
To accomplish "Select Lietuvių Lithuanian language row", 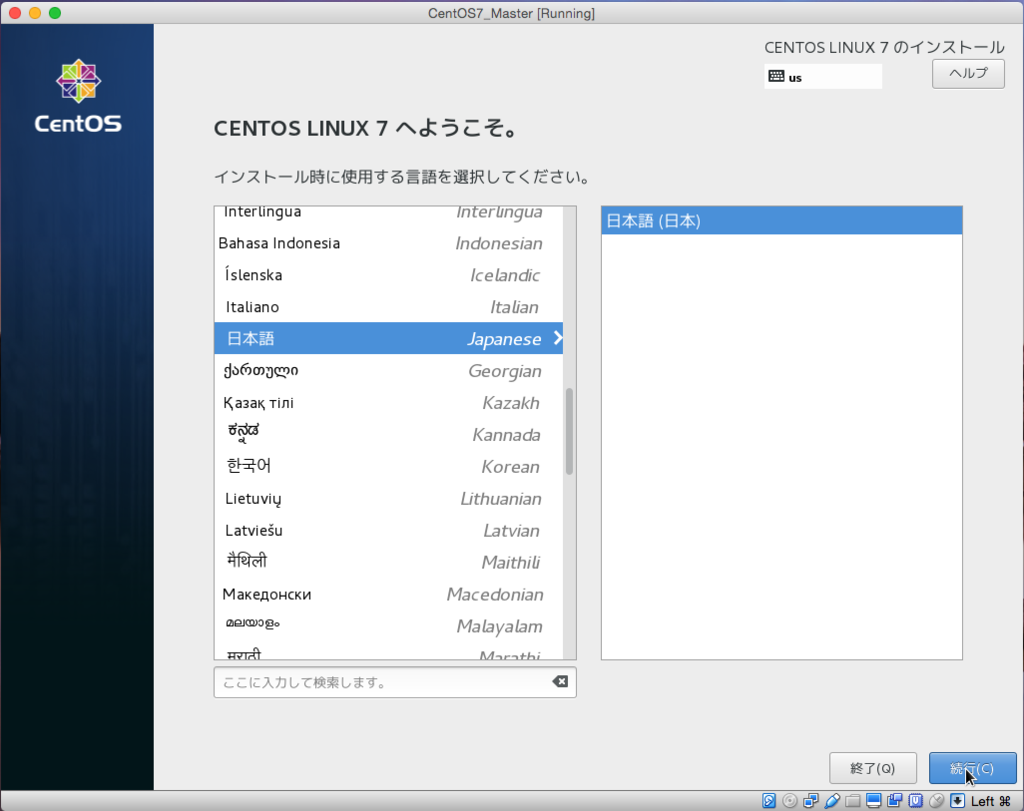I will [x=389, y=498].
